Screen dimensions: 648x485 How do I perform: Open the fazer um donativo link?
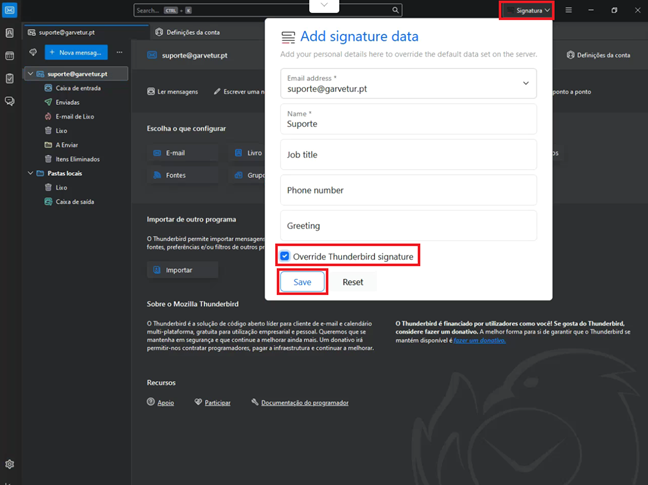pos(479,340)
